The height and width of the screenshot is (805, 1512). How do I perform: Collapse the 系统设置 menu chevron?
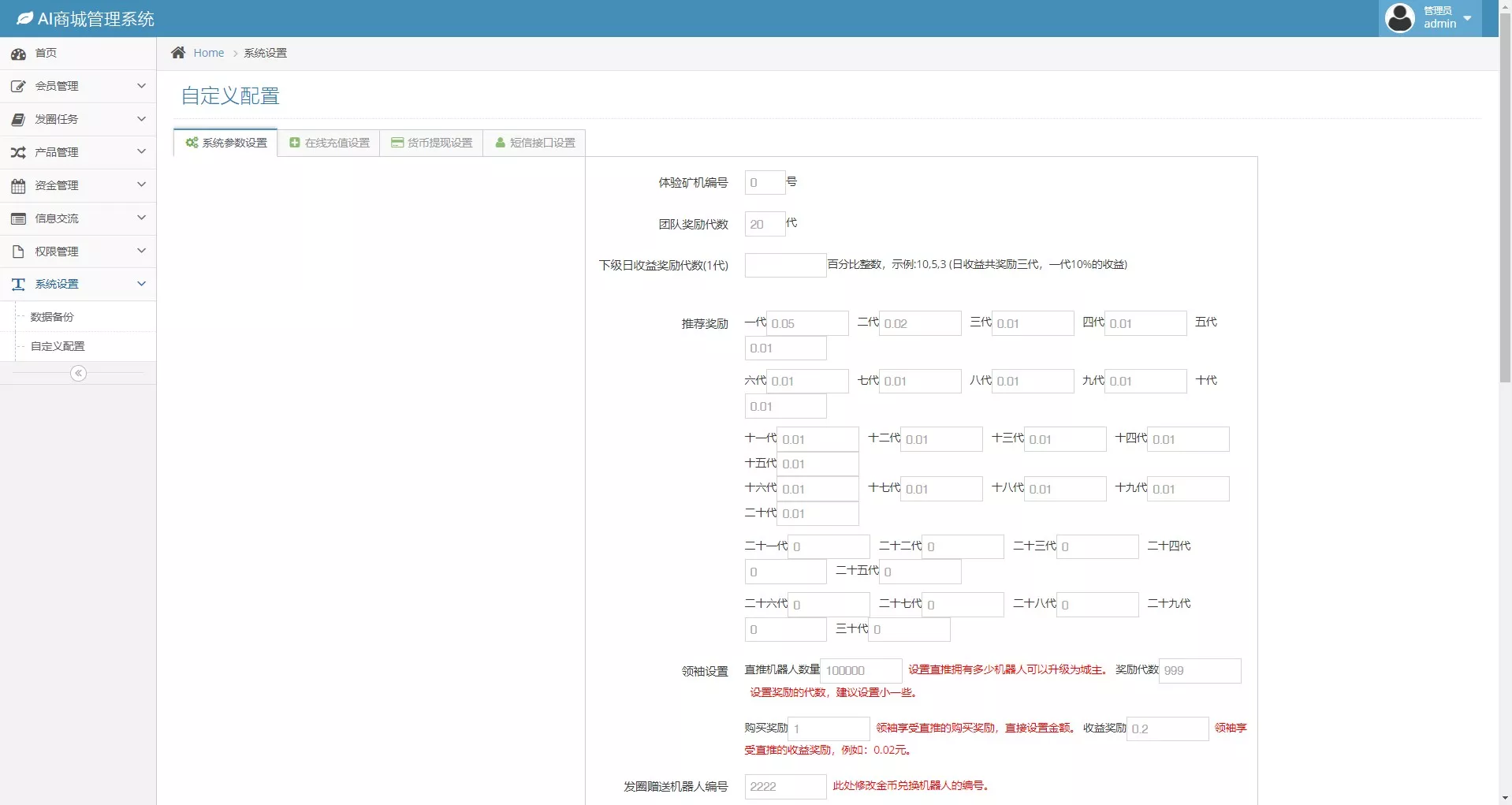click(141, 284)
